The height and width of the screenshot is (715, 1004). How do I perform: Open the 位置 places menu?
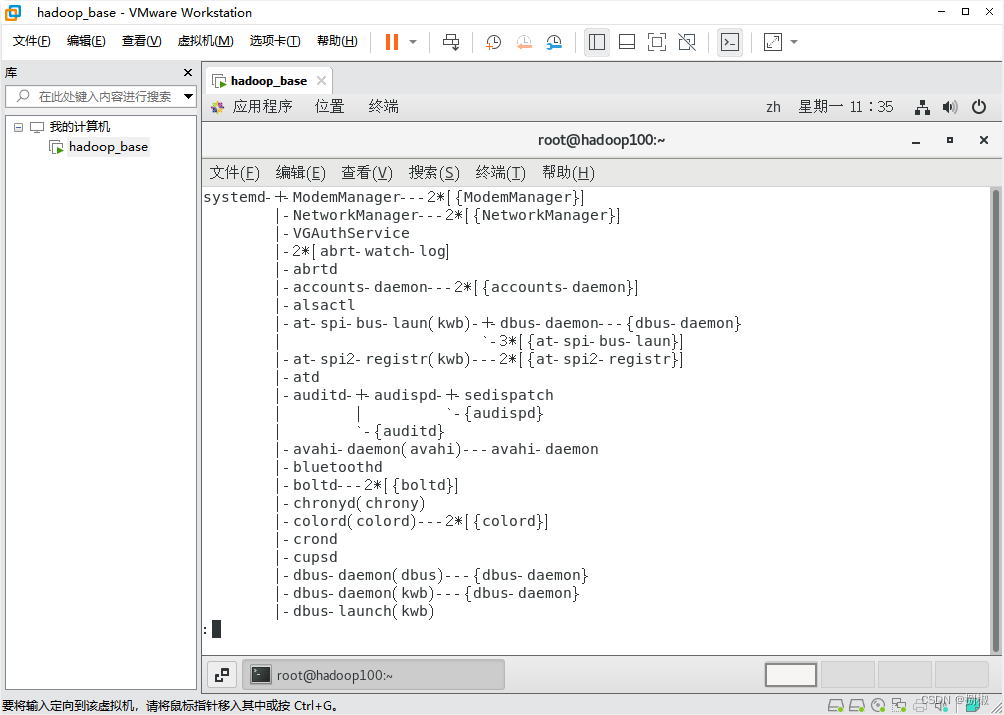coord(330,106)
